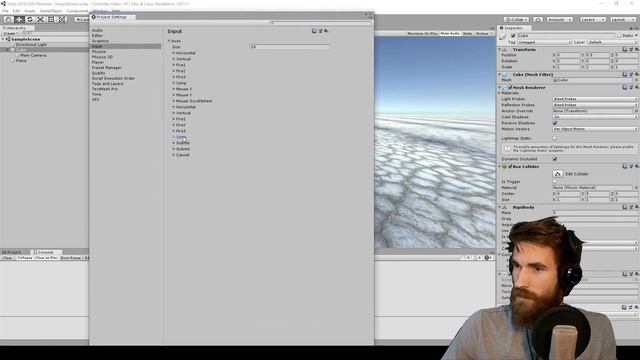The width and height of the screenshot is (640, 360).
Task: Toggle the Cube active checkbox in Inspector
Action: click(513, 36)
